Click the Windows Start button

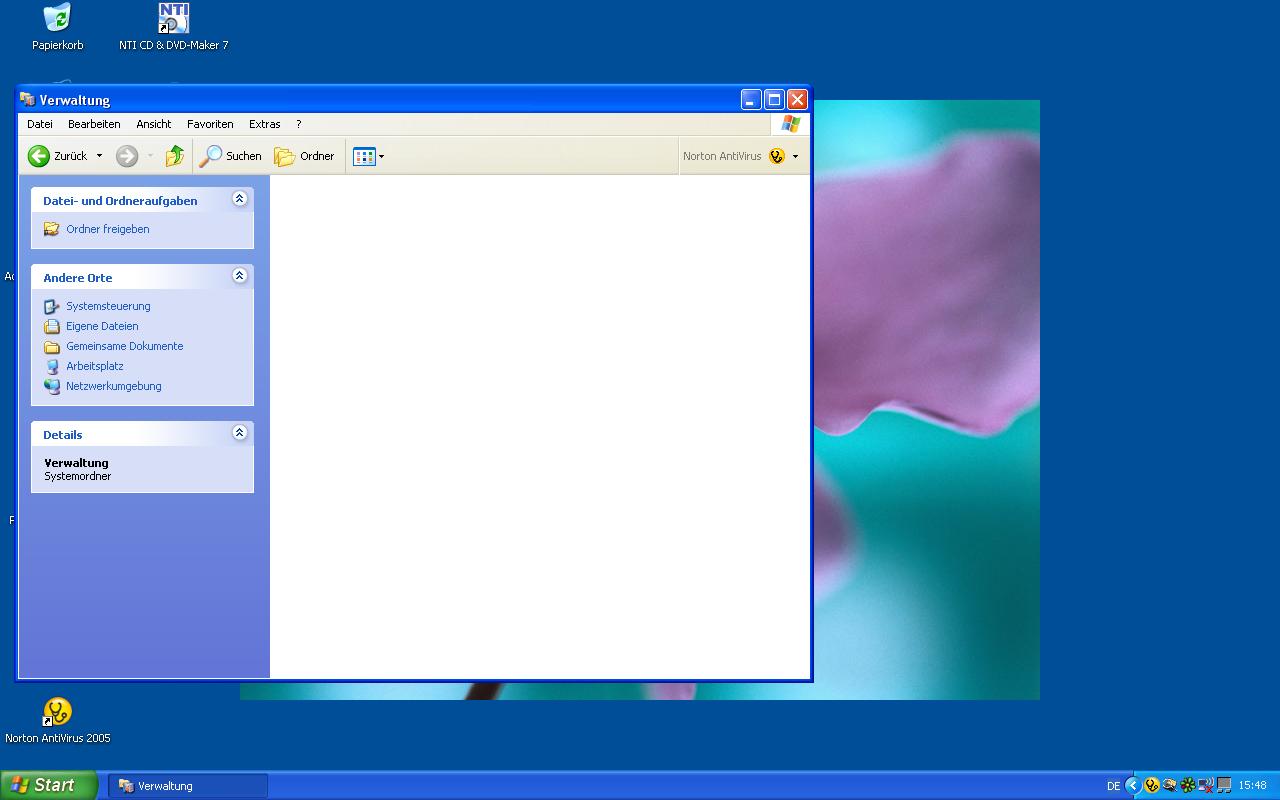point(49,785)
